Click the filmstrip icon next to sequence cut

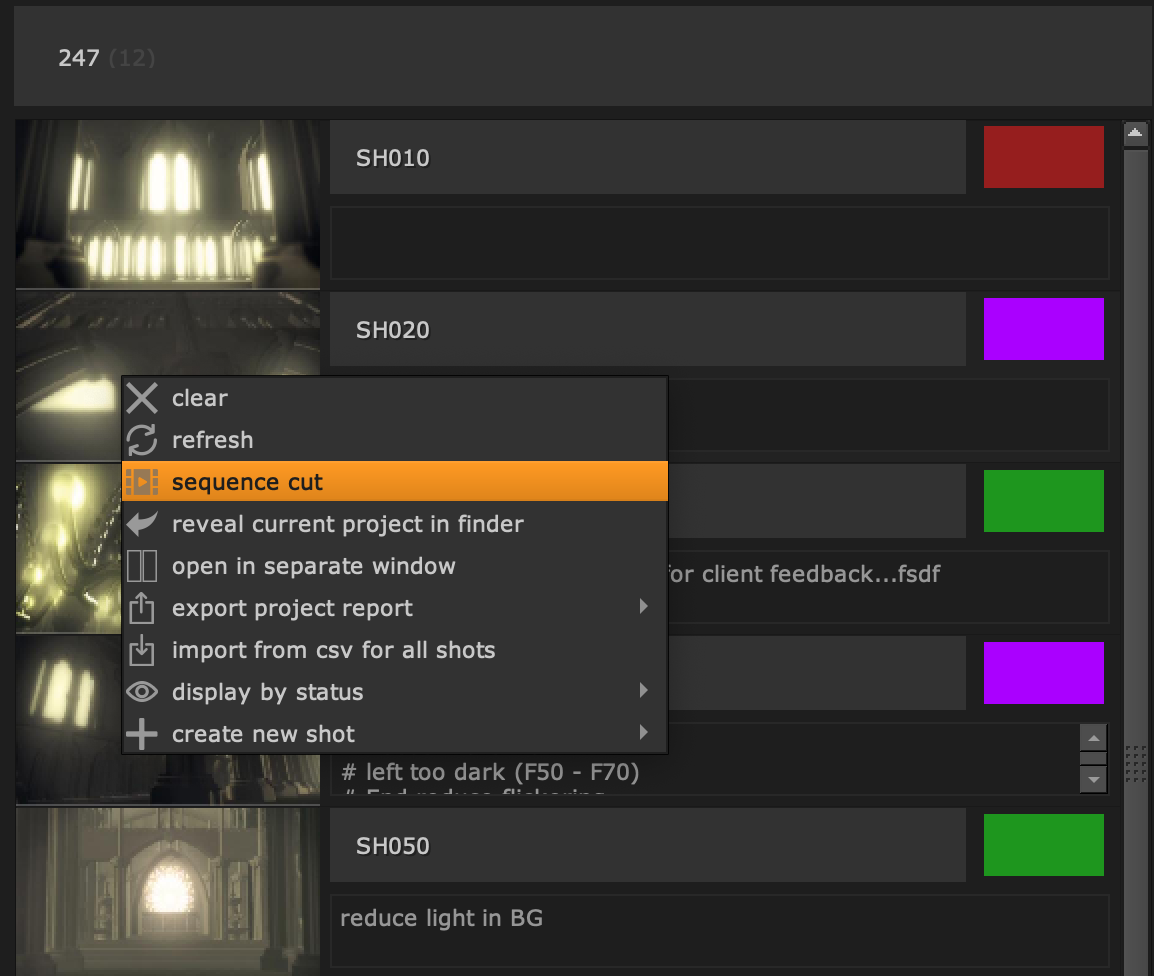[x=141, y=481]
